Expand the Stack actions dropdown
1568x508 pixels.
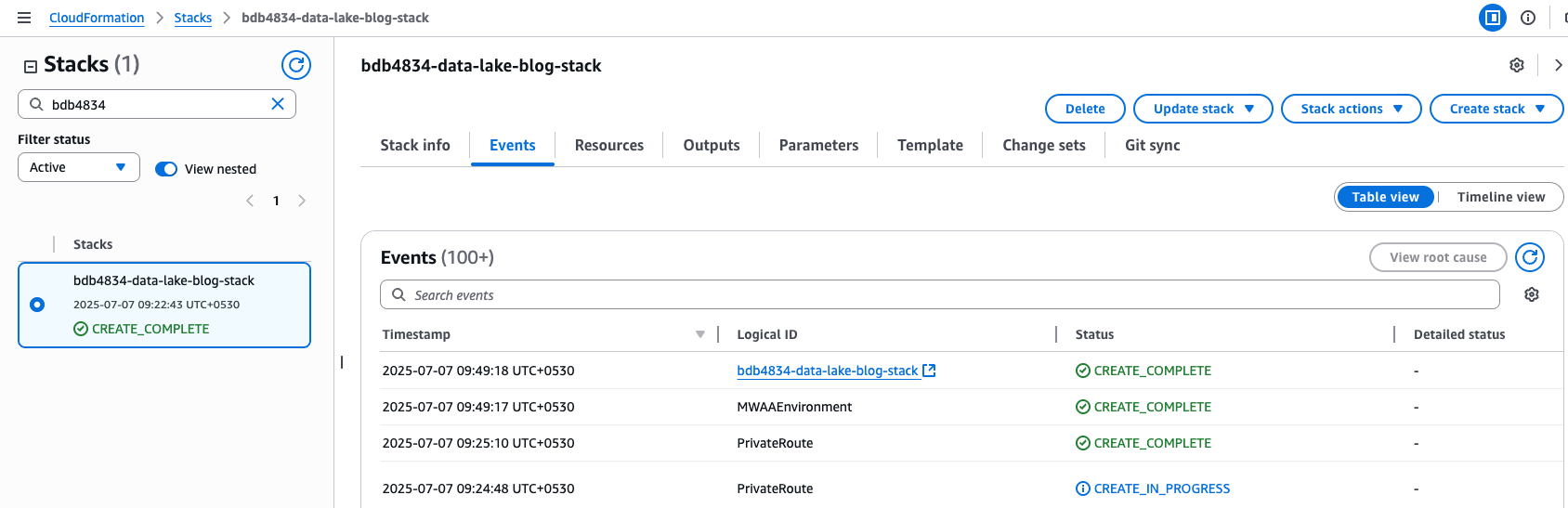point(1351,109)
